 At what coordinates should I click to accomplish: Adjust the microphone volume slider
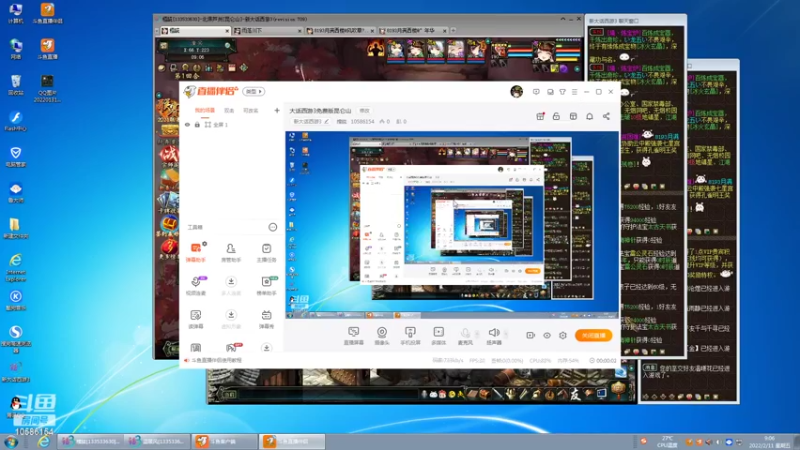pos(477,335)
